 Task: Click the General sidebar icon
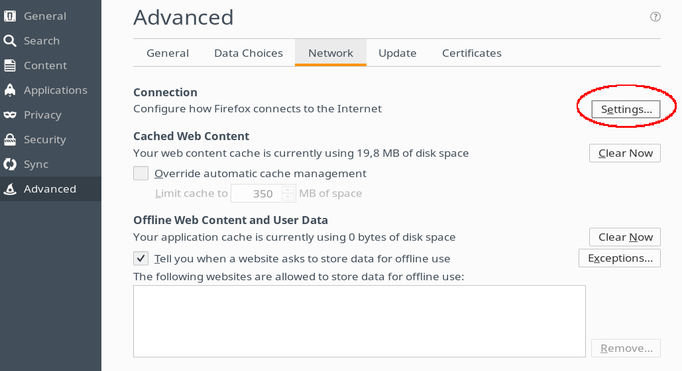(10, 16)
